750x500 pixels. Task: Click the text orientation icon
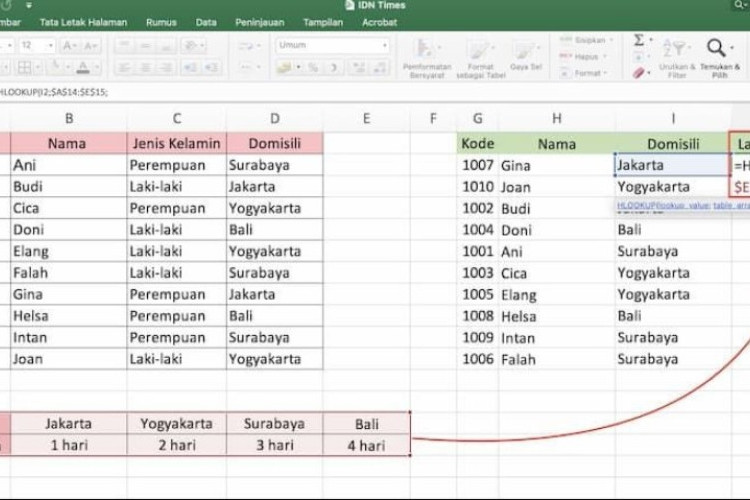click(x=190, y=45)
